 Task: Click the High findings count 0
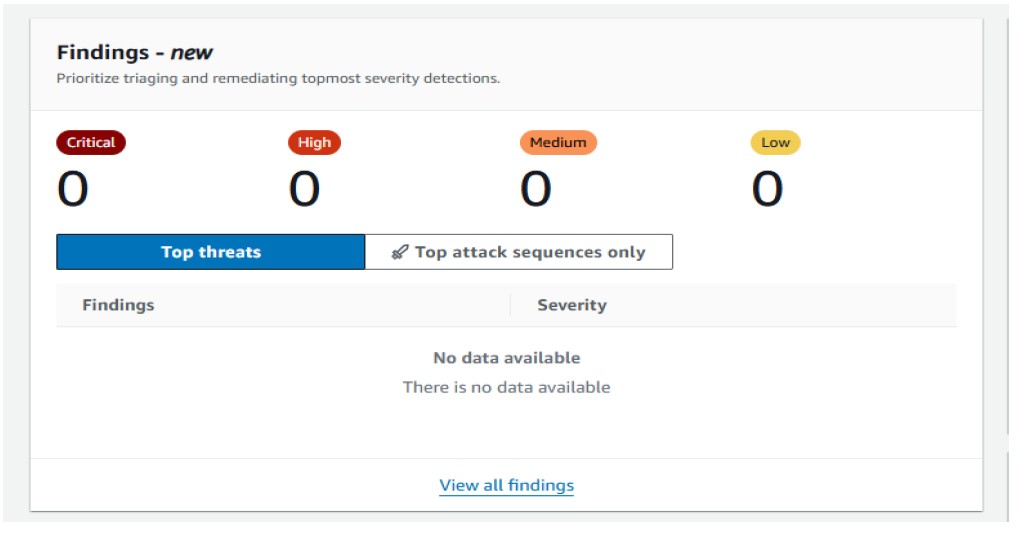304,189
